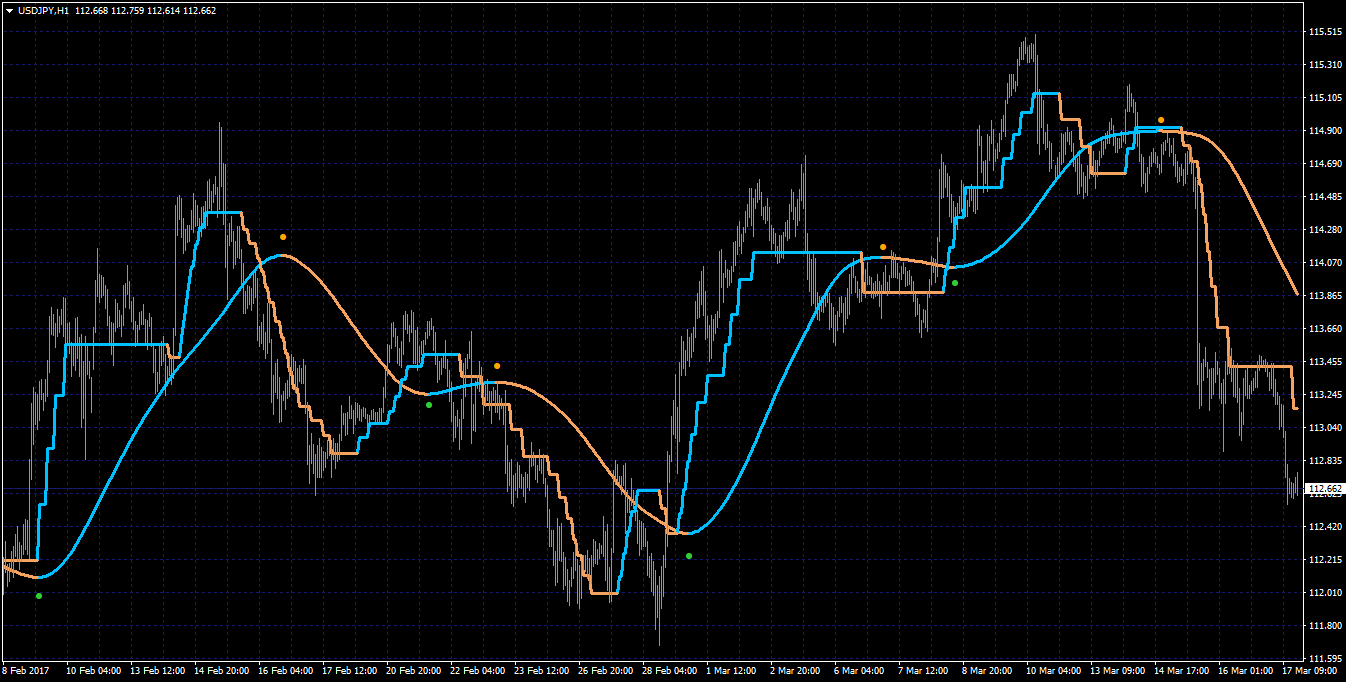
Task: Select the 10 Feb 04:00 time label
Action: [94, 671]
